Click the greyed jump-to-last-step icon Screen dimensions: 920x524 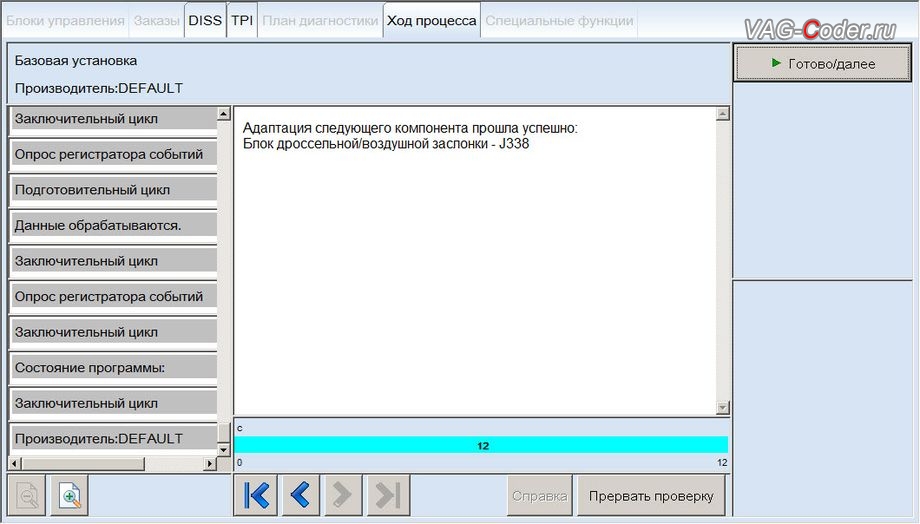pos(388,495)
